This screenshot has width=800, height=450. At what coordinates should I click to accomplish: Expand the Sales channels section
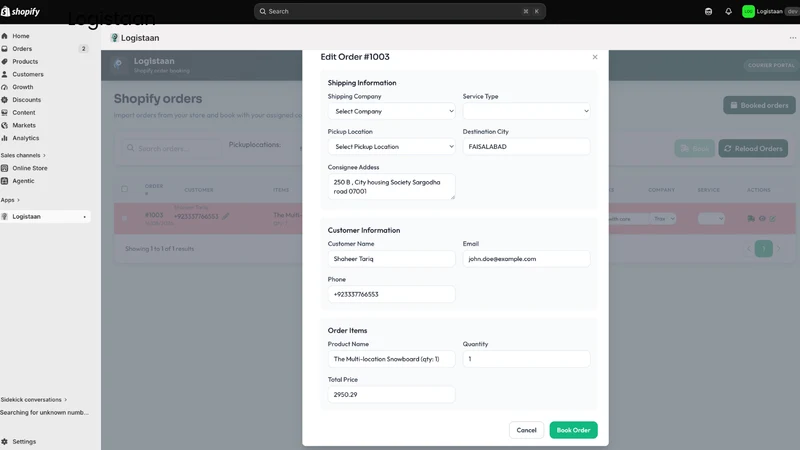coord(23,155)
